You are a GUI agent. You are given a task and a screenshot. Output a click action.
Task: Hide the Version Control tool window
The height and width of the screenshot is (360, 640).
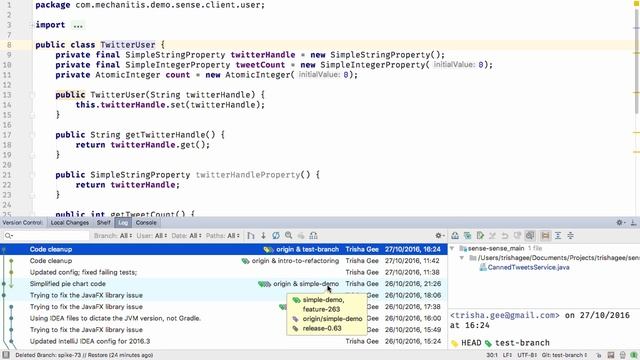pos(633,222)
